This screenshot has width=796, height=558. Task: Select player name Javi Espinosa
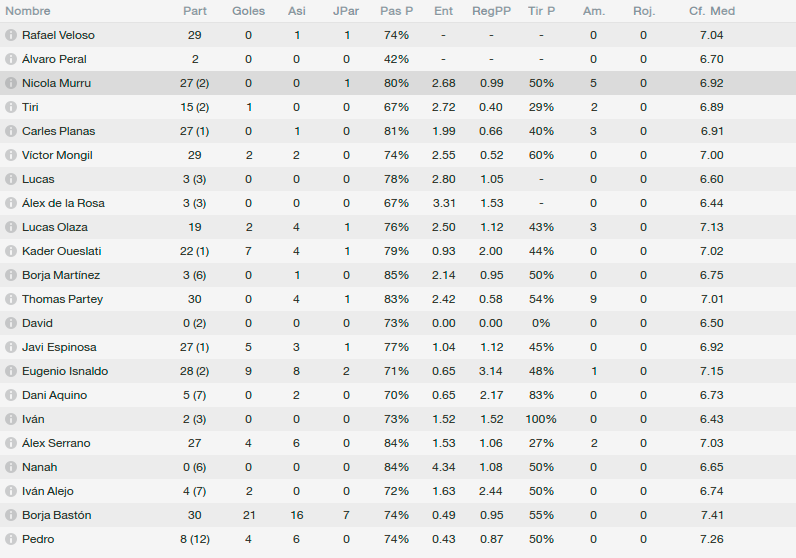point(59,347)
